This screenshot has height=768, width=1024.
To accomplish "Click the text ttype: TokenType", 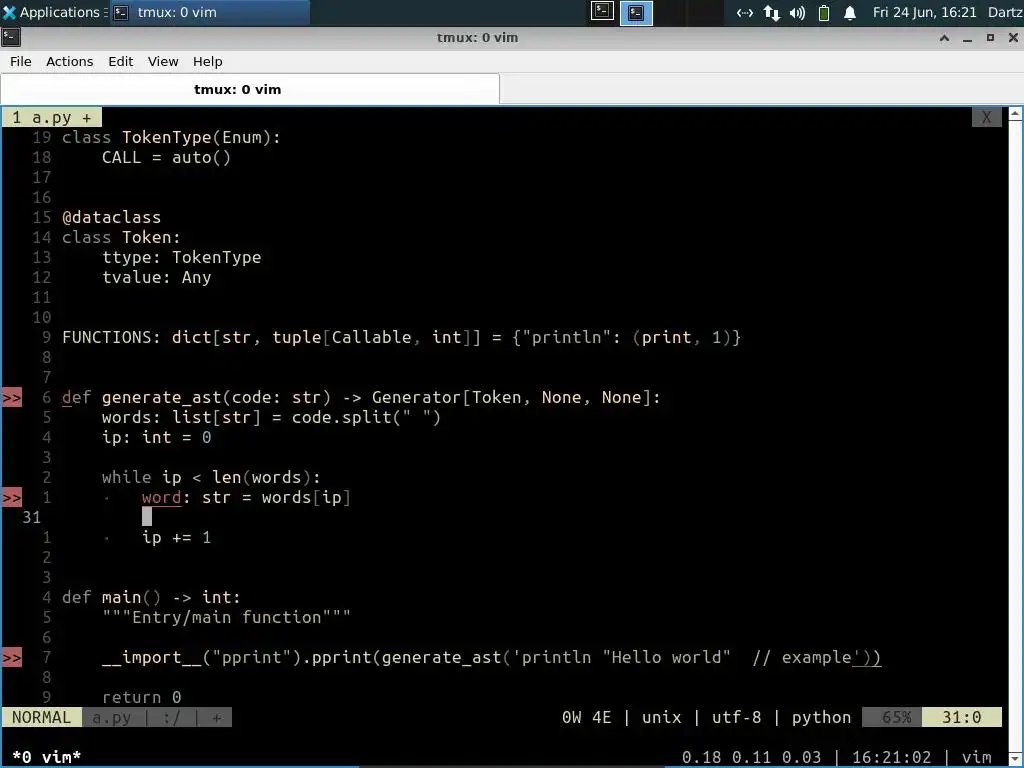I will click(182, 257).
